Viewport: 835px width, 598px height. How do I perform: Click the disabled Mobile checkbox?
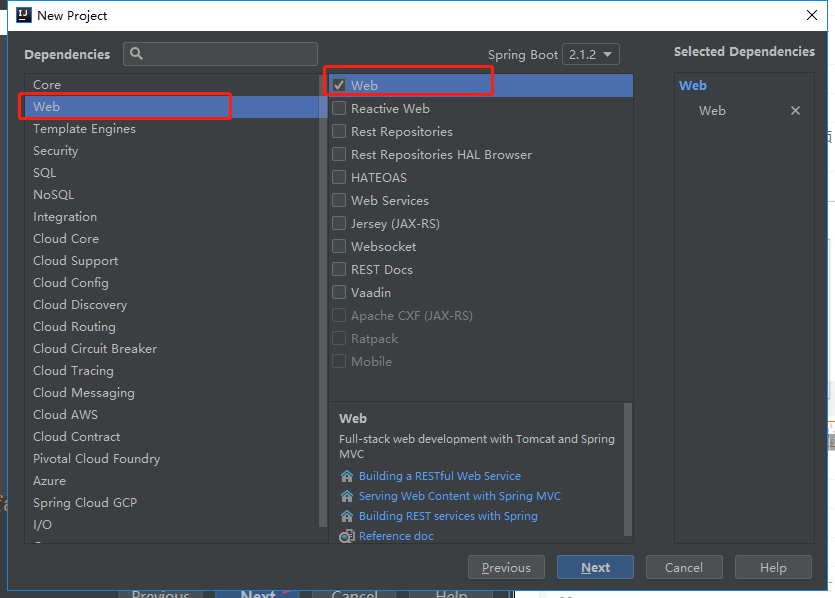click(339, 361)
